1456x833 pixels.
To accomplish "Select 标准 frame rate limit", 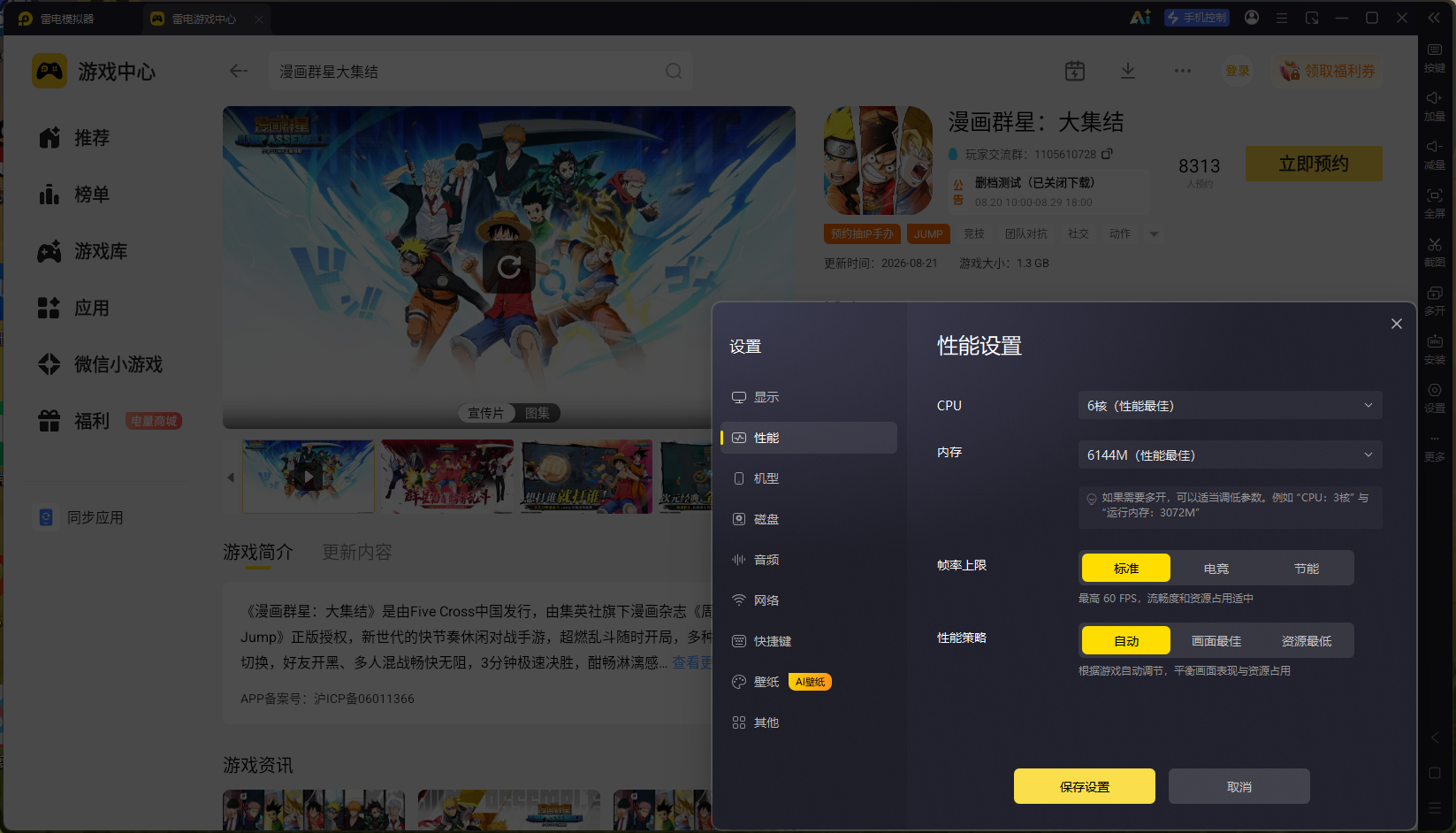I will pyautogui.click(x=1126, y=569).
